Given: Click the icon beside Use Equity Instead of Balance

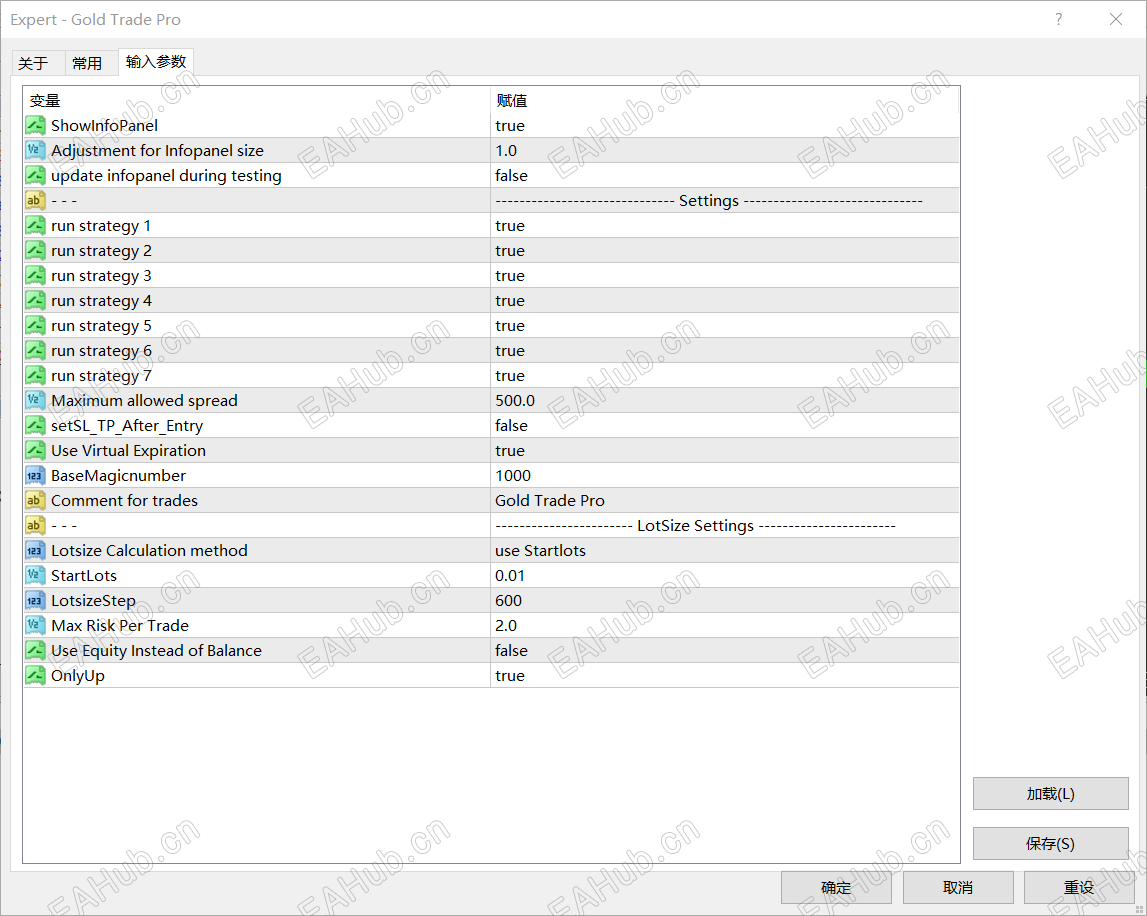Looking at the screenshot, I should click(35, 650).
